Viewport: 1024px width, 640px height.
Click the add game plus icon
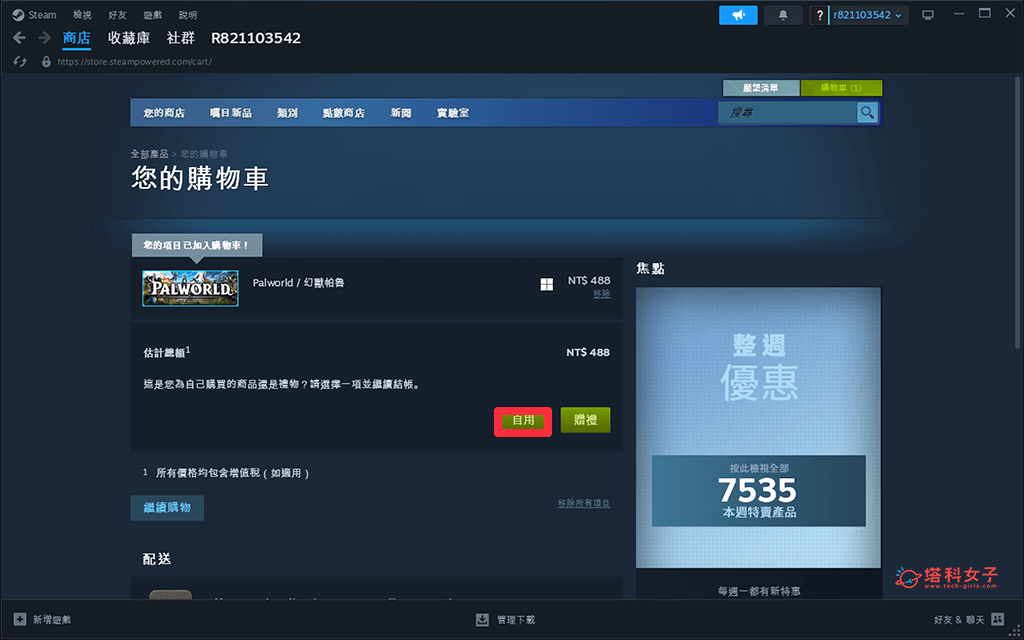click(x=20, y=620)
